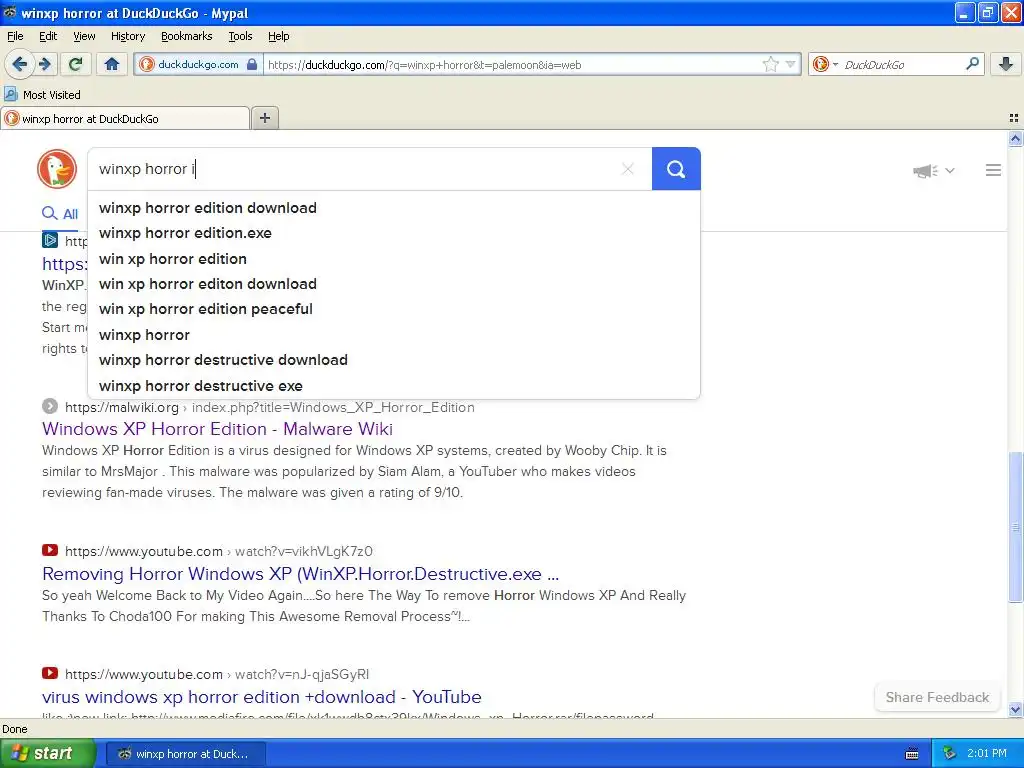Click the page scrollbar up arrow

pos(1015,138)
